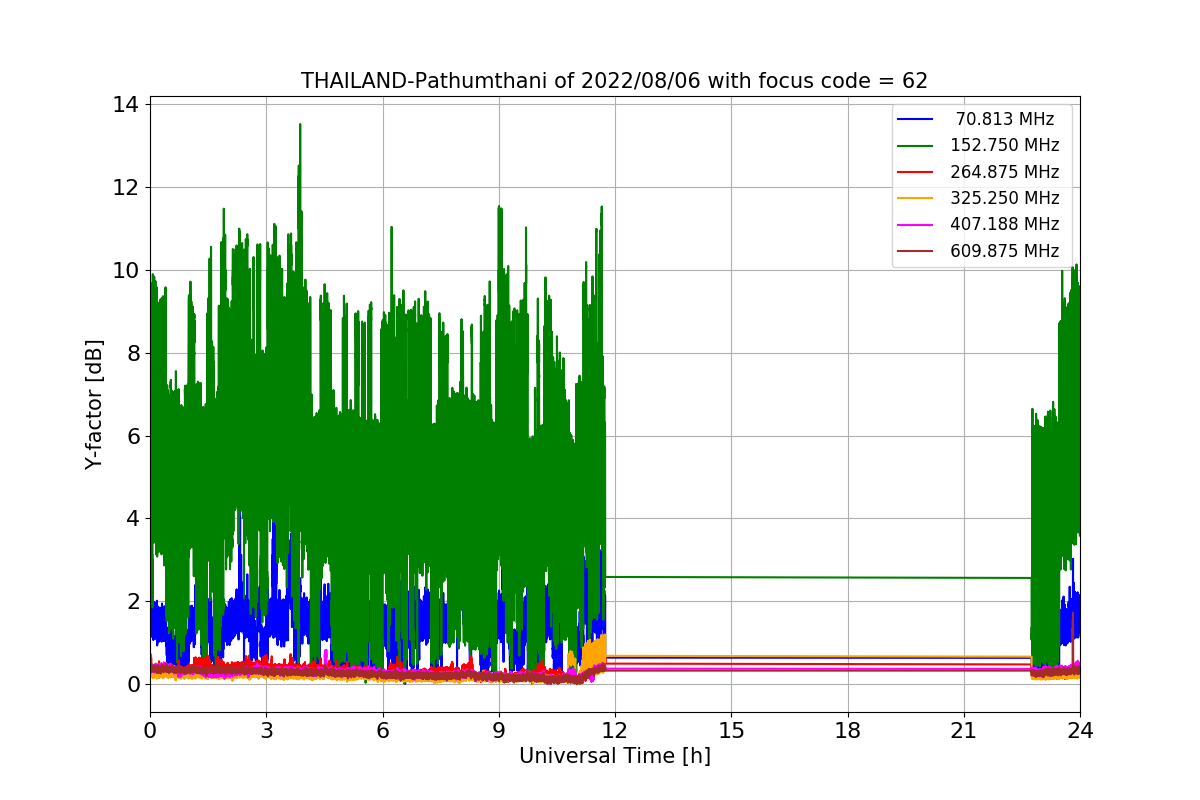The image size is (1200, 800).
Task: Click the green legend line for 152.750 MHz
Action: coord(915,146)
